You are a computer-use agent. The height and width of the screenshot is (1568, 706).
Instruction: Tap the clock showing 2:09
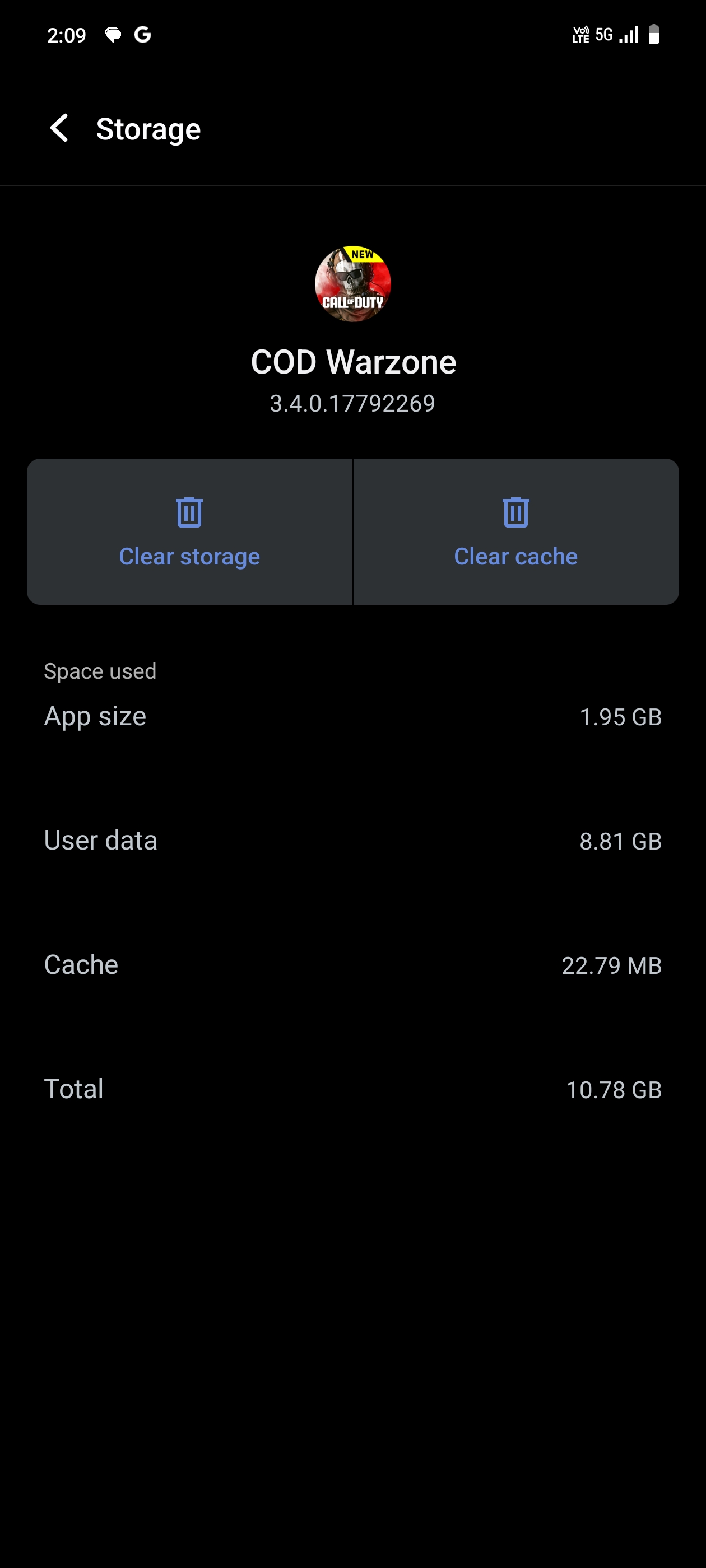(x=66, y=35)
